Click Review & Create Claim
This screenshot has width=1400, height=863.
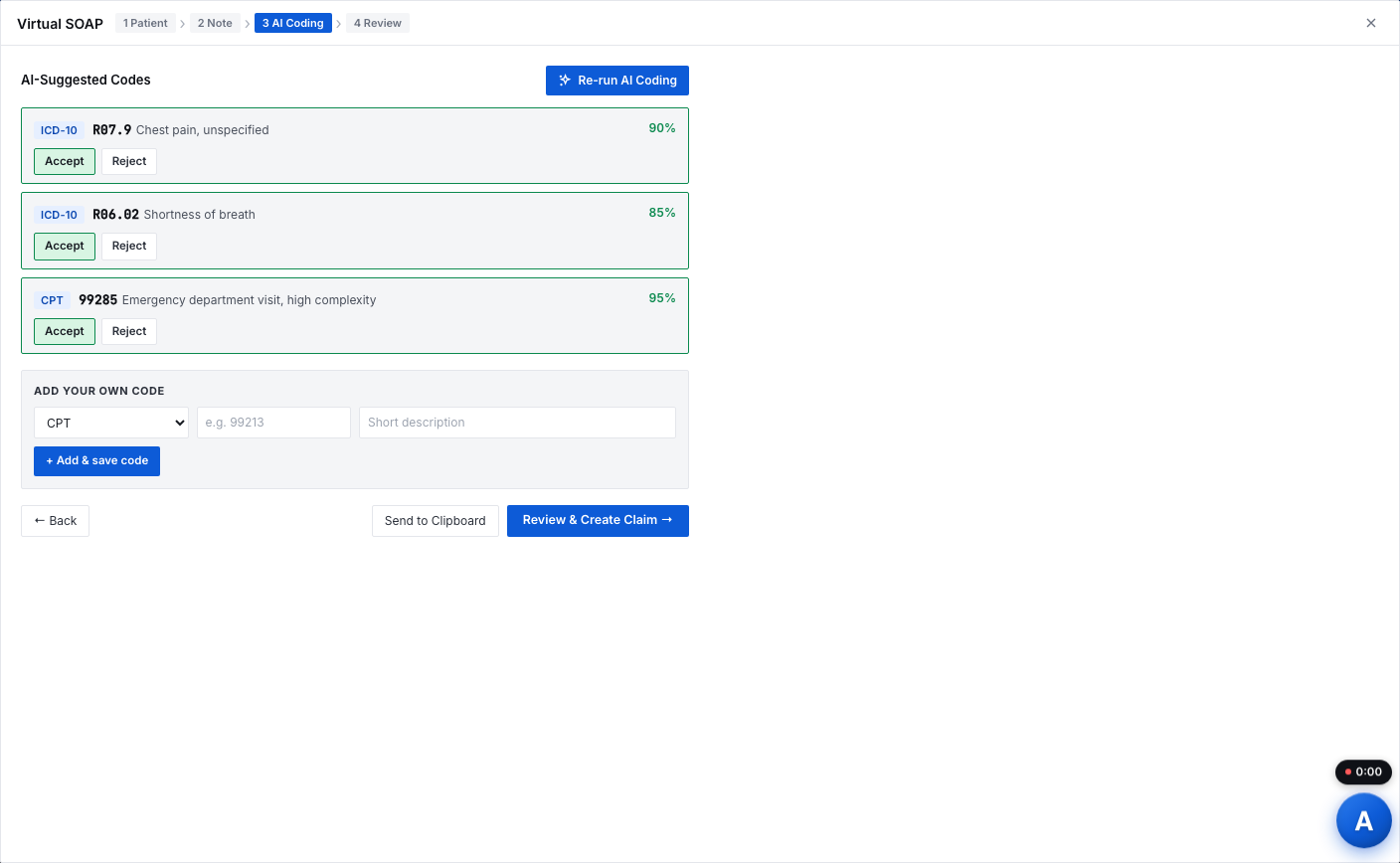(x=598, y=521)
